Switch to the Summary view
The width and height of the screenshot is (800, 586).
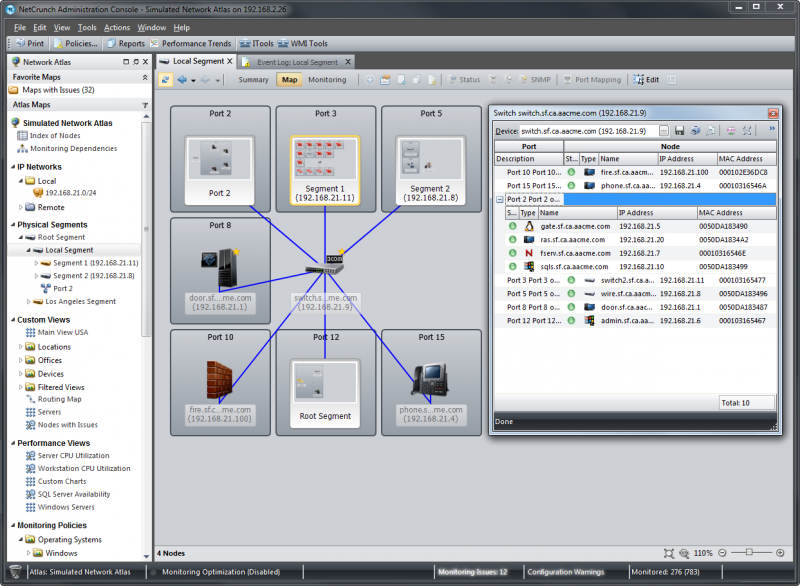253,80
